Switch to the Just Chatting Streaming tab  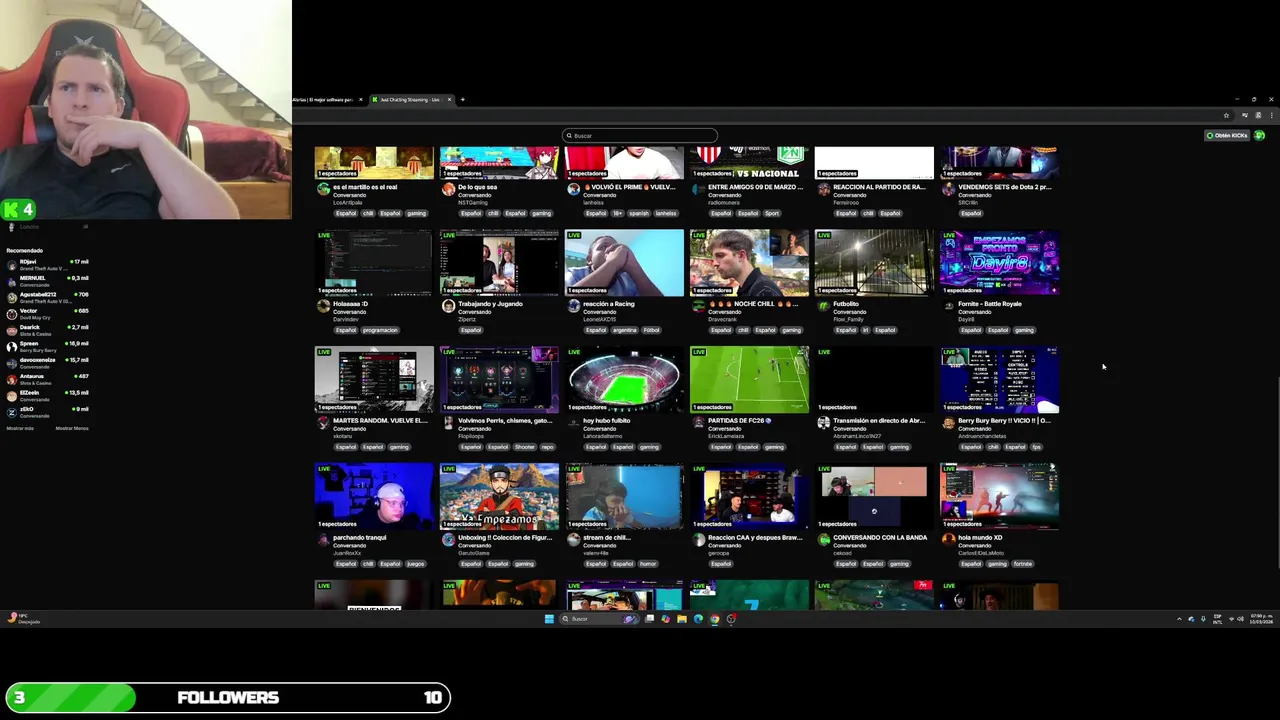(410, 100)
